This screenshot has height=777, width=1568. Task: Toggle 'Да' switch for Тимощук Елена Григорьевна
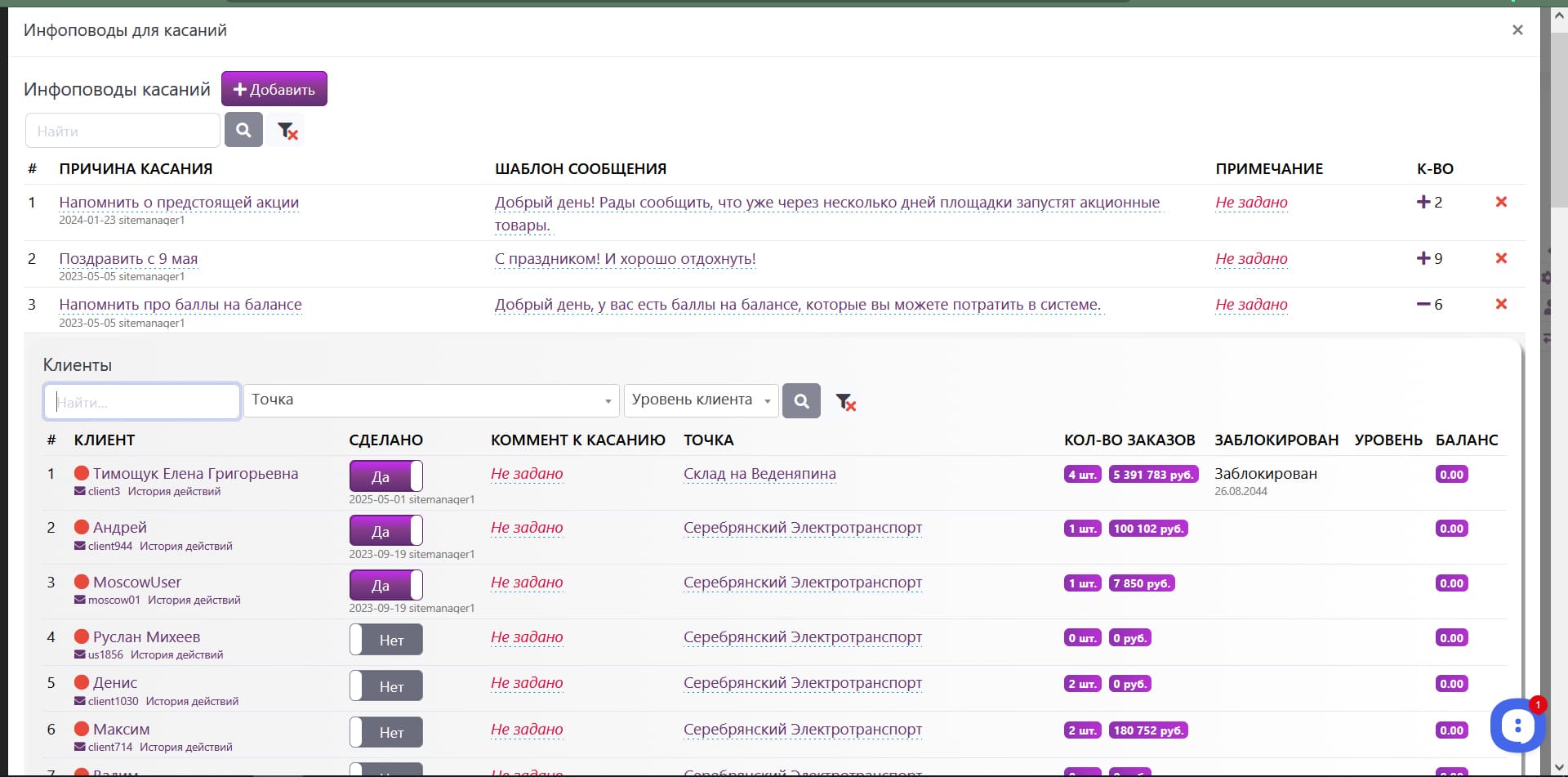(385, 476)
